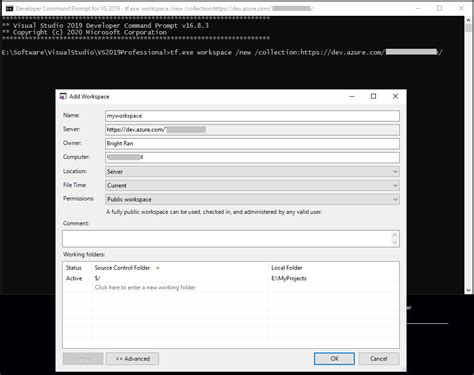This screenshot has width=474, height=375.
Task: Select the Active status cell
Action: click(74, 278)
